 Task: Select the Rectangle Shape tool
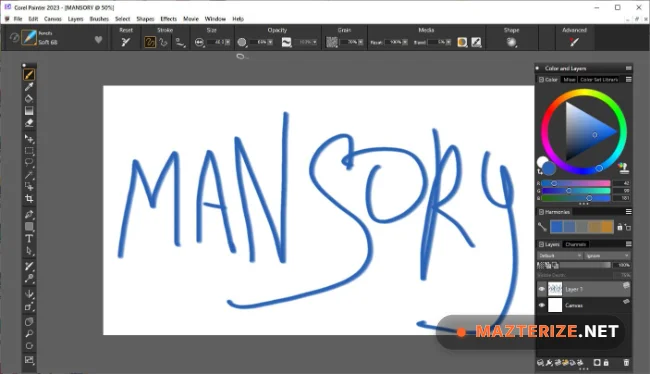click(29, 226)
